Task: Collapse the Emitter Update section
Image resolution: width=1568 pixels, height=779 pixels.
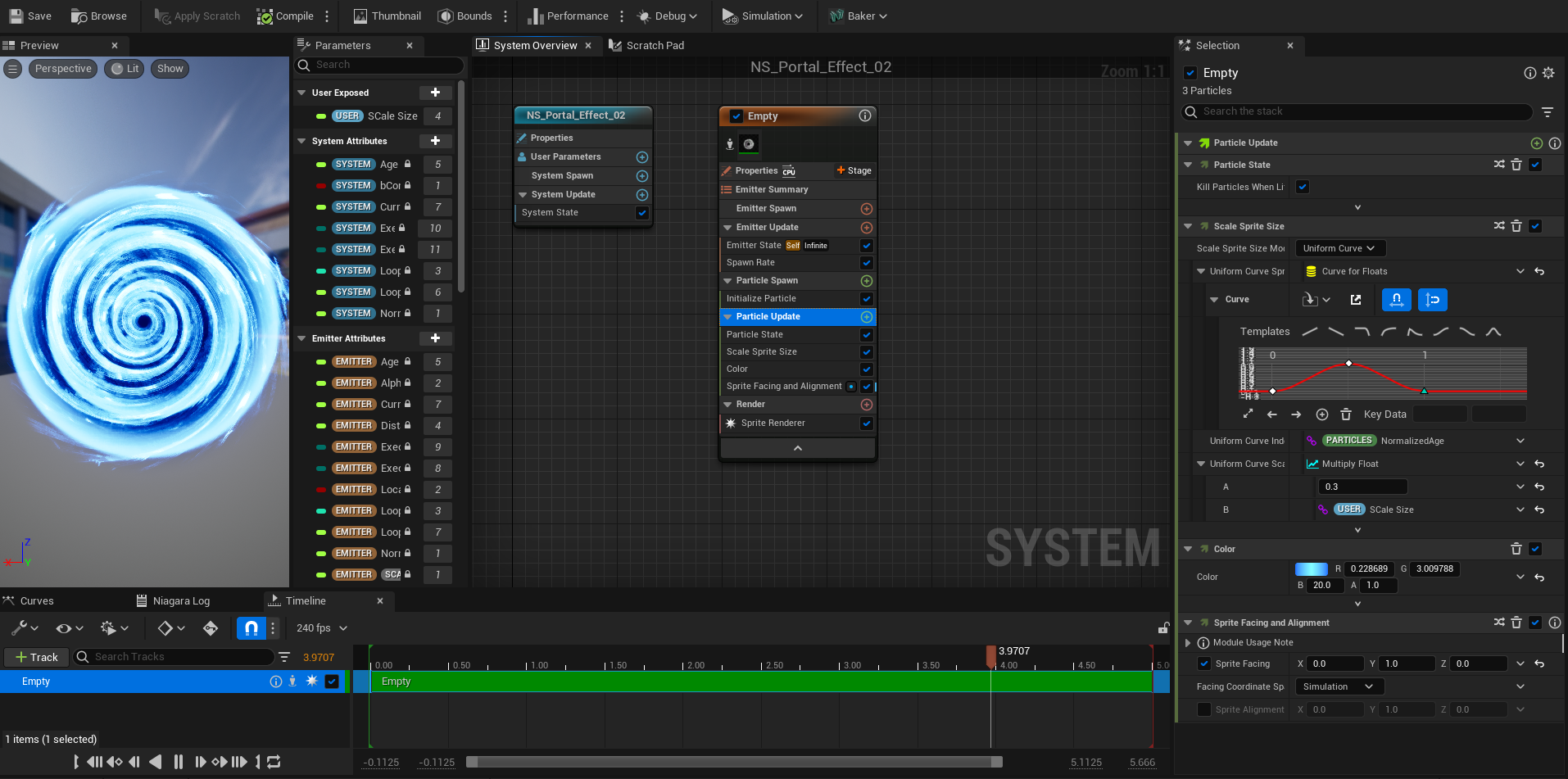Action: point(727,228)
